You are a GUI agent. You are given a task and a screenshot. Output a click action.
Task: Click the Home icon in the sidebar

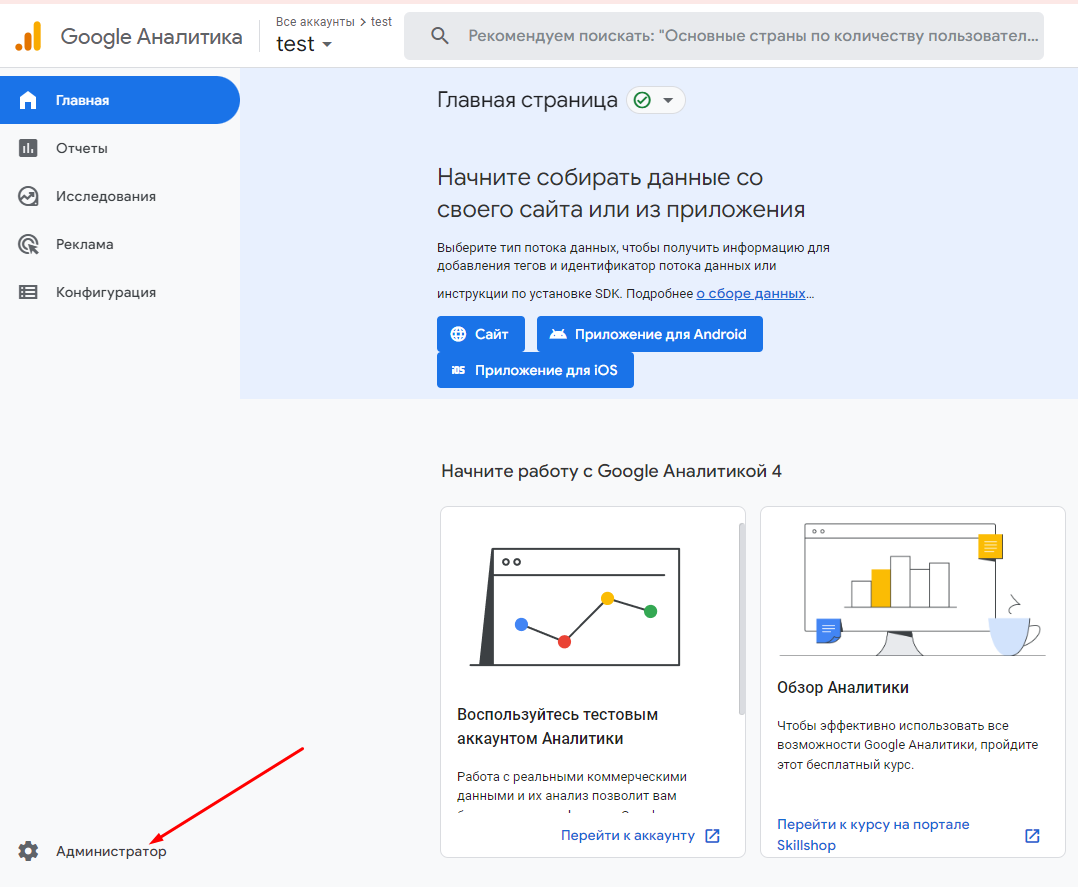click(x=28, y=100)
